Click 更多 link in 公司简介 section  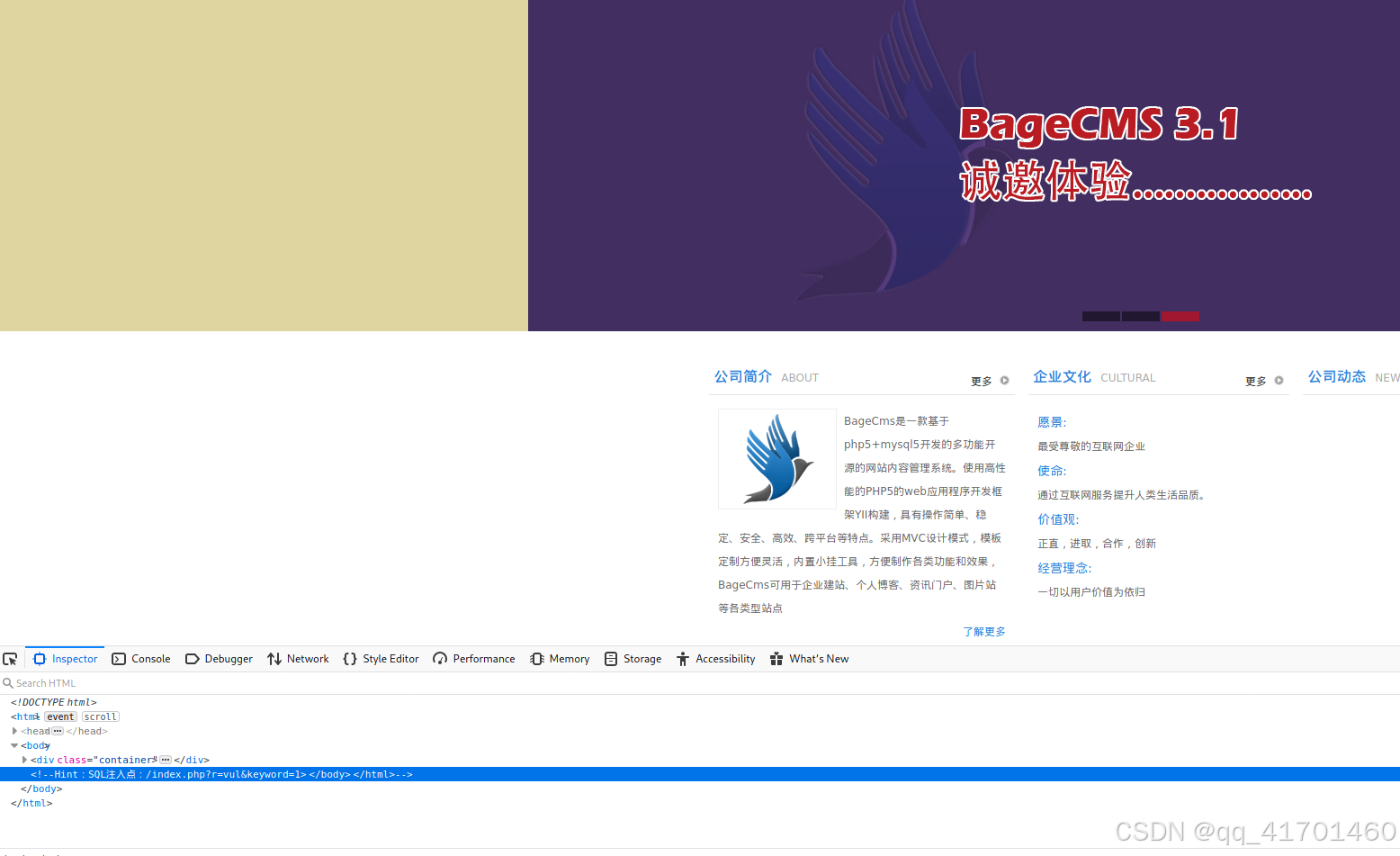990,381
